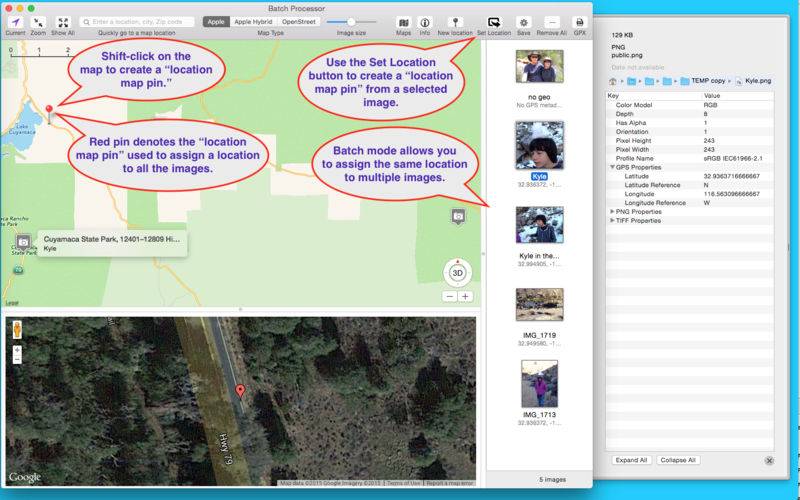800x500 pixels.
Task: Zoom in the satellite view with plus
Action: [x=17, y=350]
